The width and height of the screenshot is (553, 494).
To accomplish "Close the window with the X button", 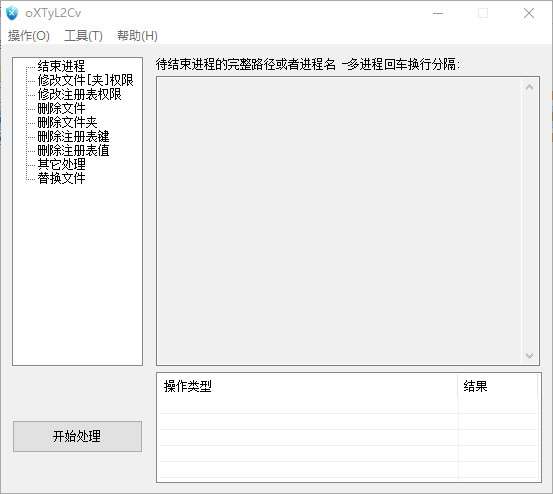I will tap(529, 13).
